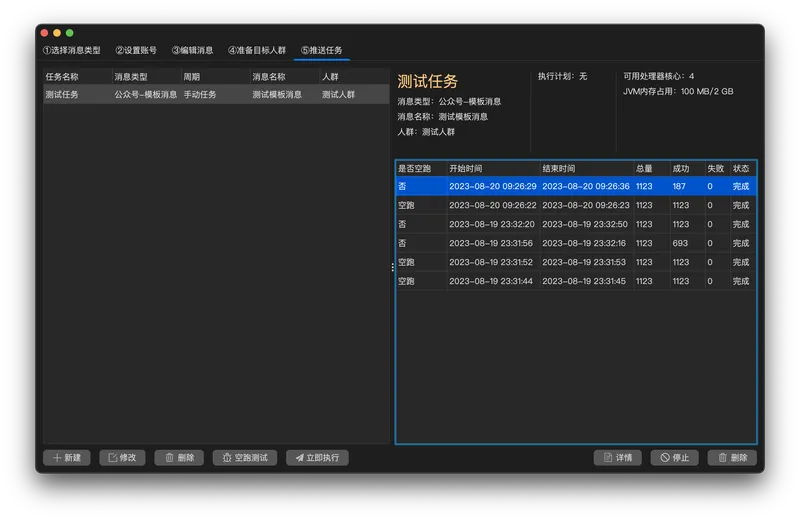Select the record starting 2023-08-19 23:31:44
Image resolution: width=800 pixels, height=520 pixels.
click(576, 281)
